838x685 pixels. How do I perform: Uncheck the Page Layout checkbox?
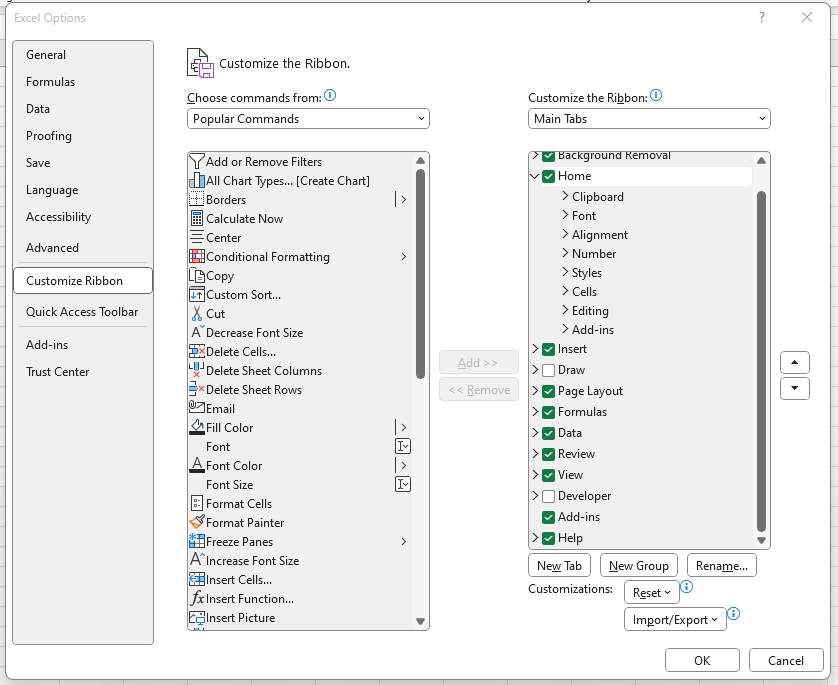point(548,391)
